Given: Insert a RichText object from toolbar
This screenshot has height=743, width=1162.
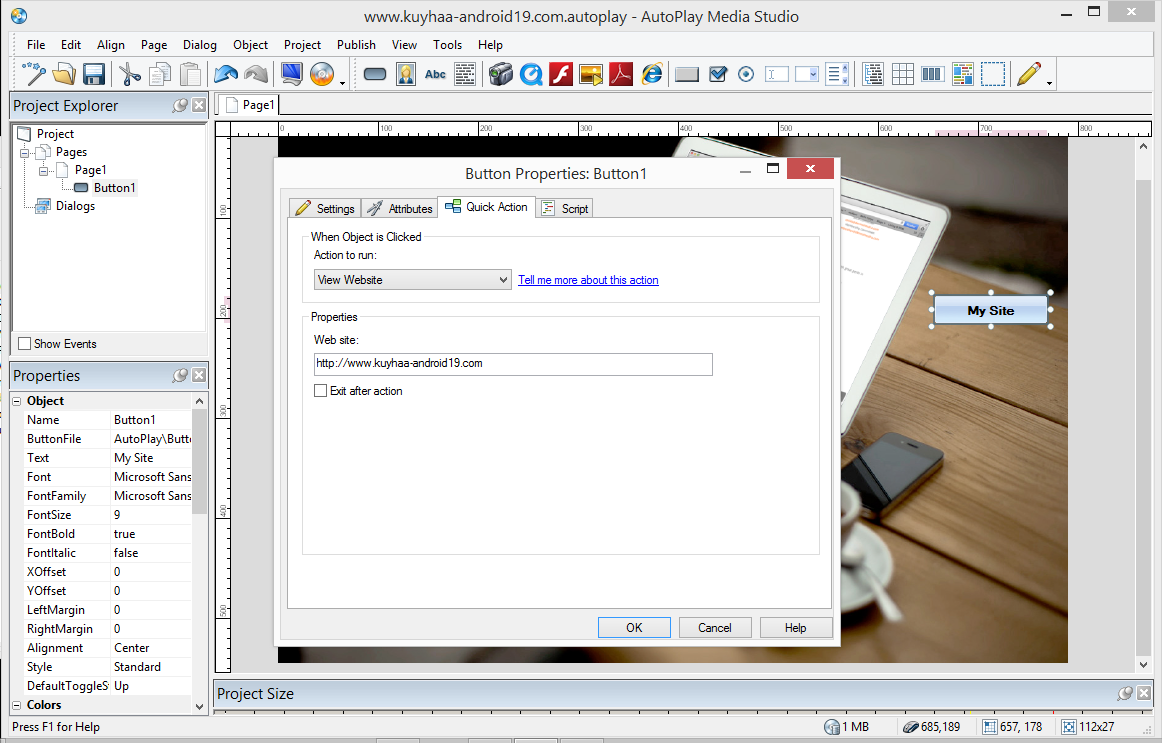Looking at the screenshot, I should click(x=963, y=74).
